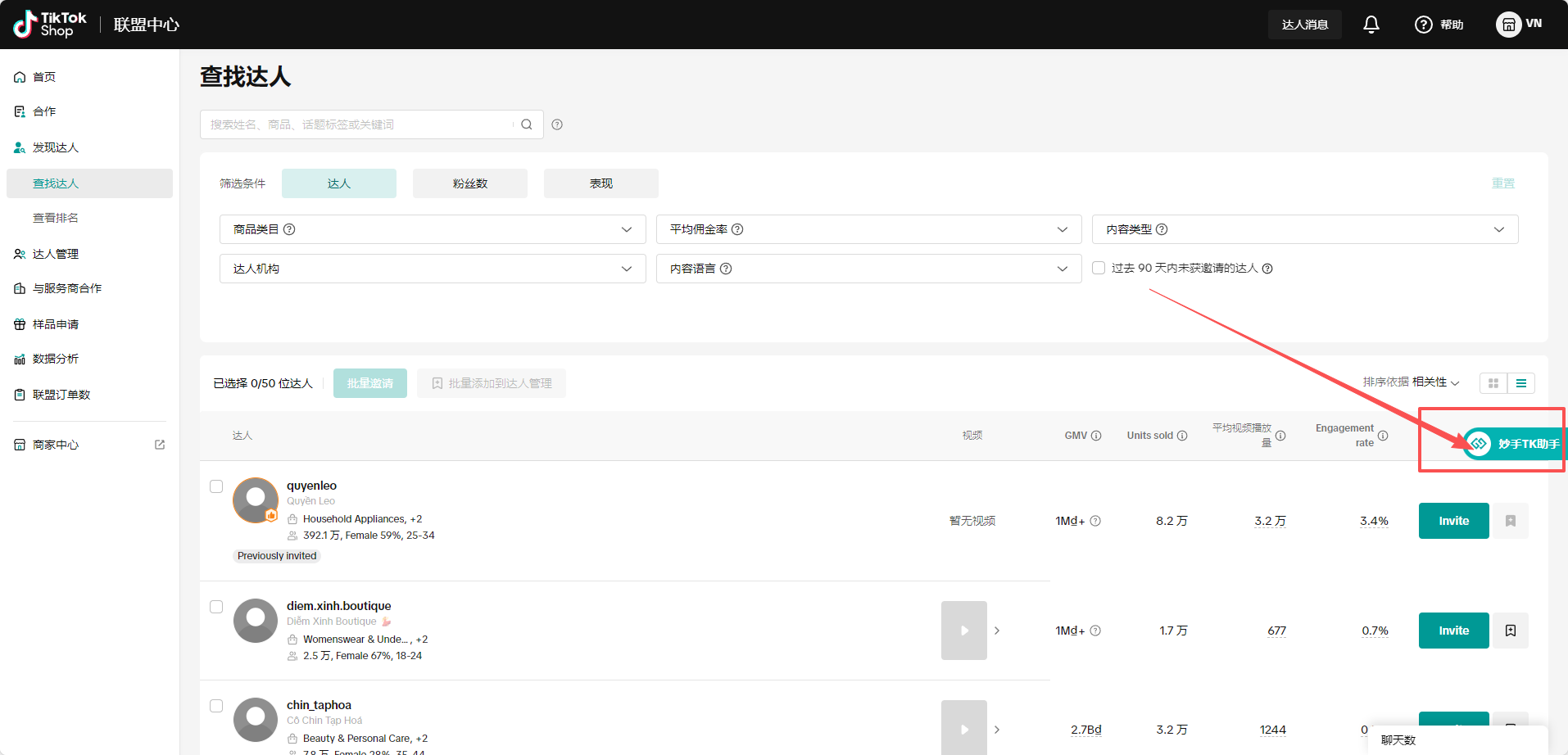Click the help icon beside the search box

[557, 124]
